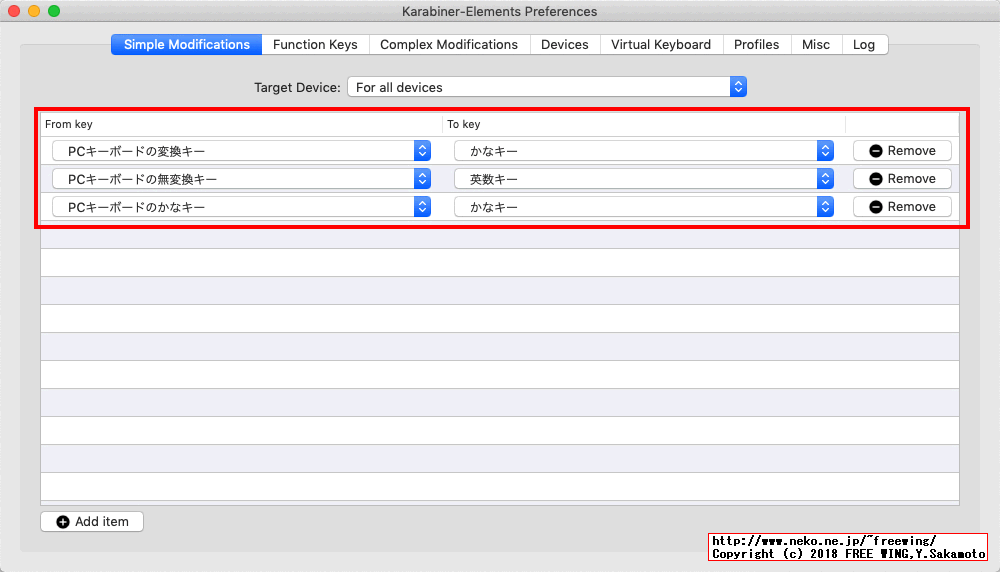
Task: Go to the Virtual Keyboard tab
Action: click(x=661, y=45)
